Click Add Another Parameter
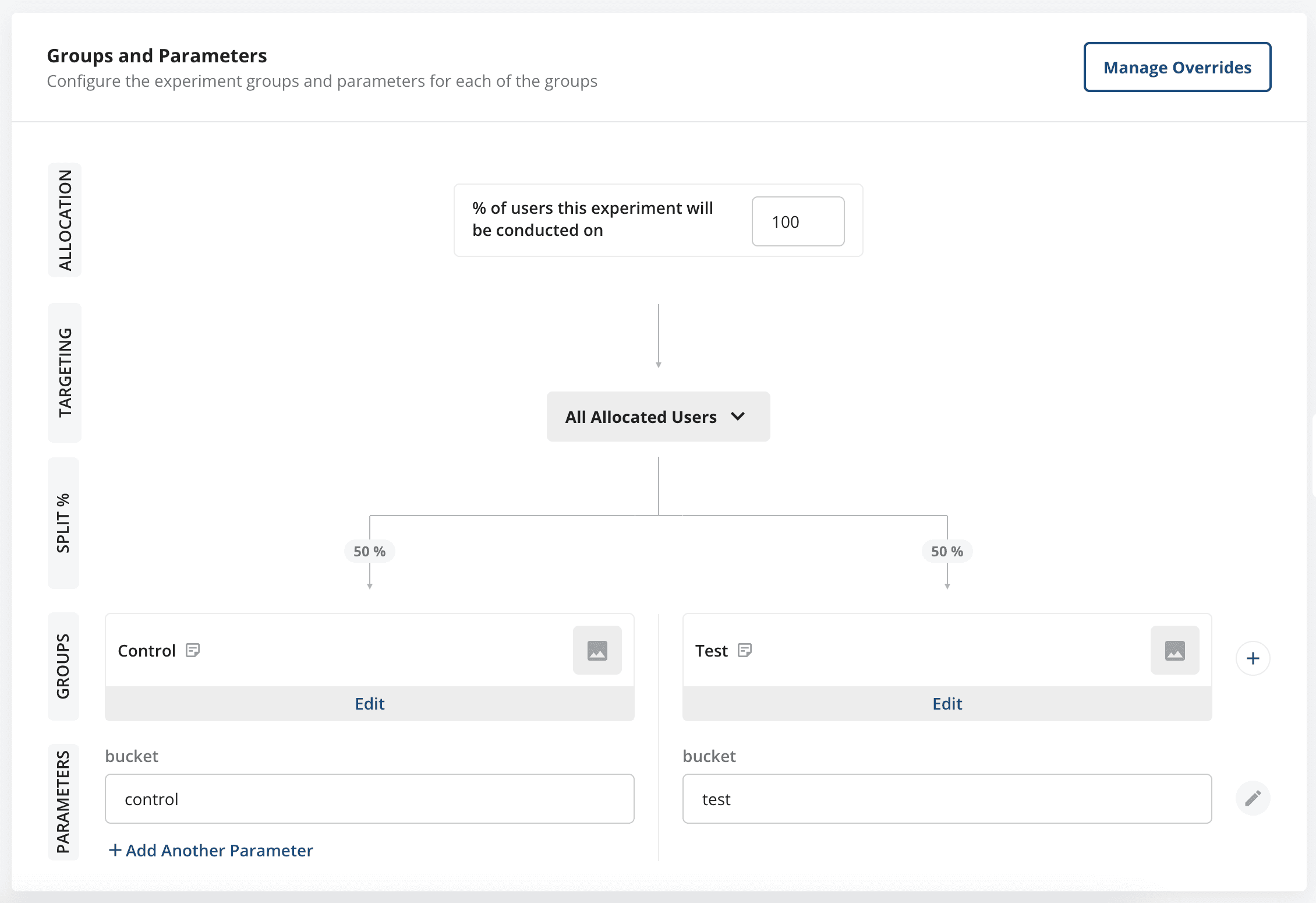 click(210, 851)
